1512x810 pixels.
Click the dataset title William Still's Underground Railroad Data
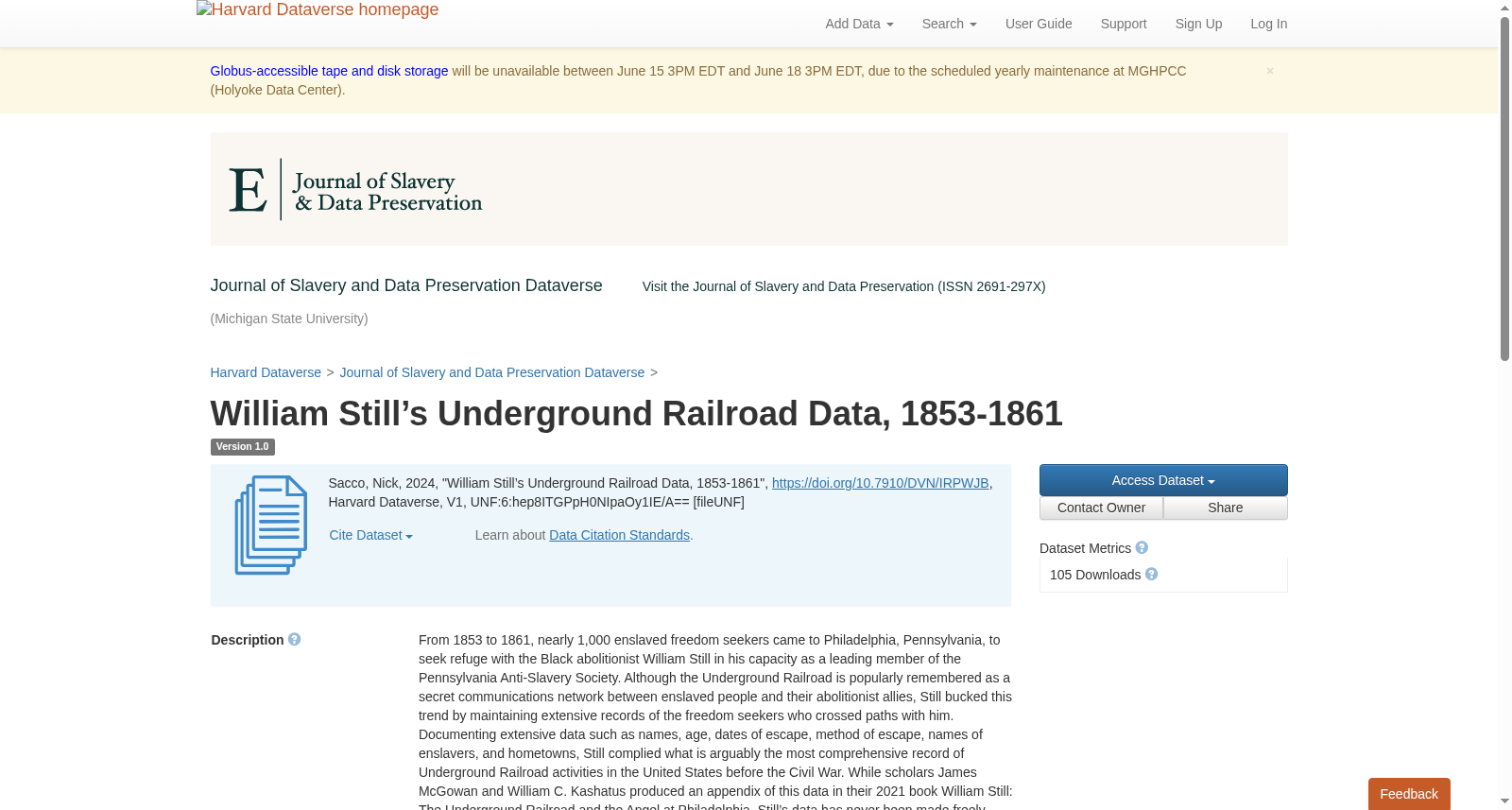click(x=636, y=414)
